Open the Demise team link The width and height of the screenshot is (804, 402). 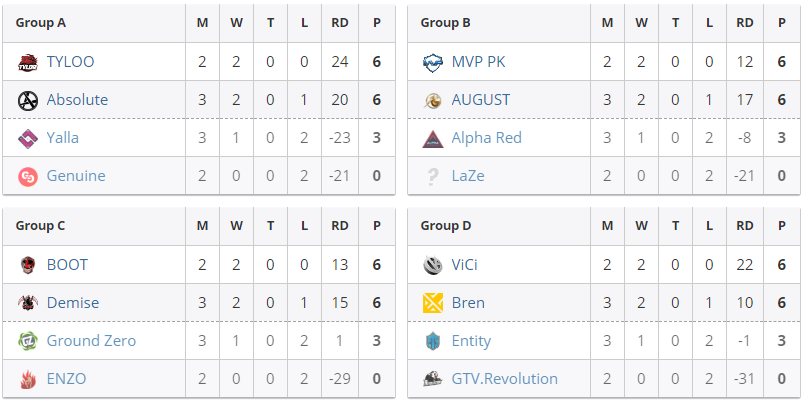(73, 303)
